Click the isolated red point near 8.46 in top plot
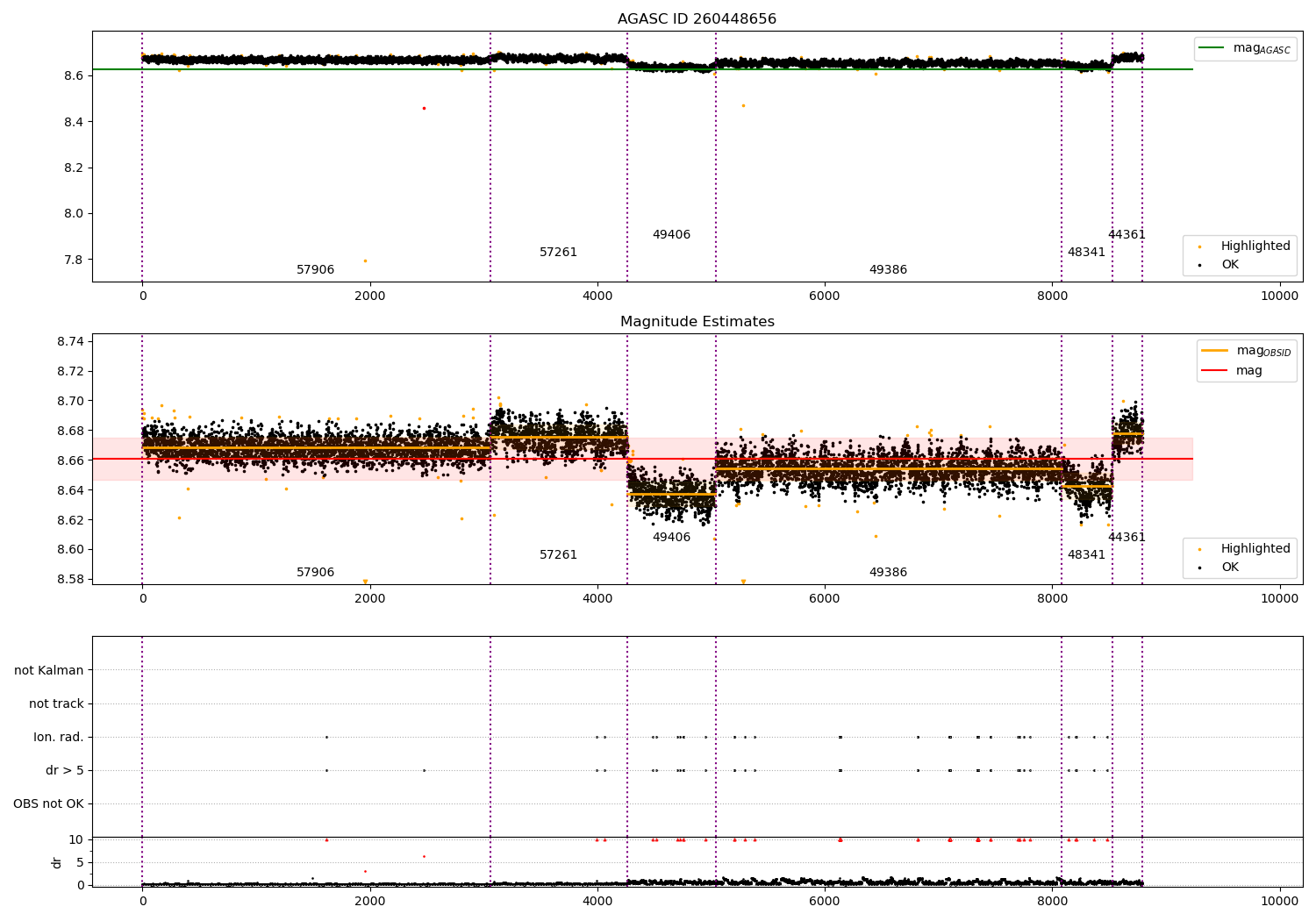 (x=424, y=109)
